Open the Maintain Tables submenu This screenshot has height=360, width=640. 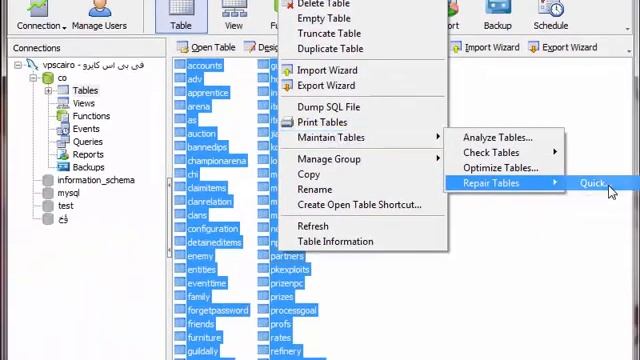coord(363,138)
